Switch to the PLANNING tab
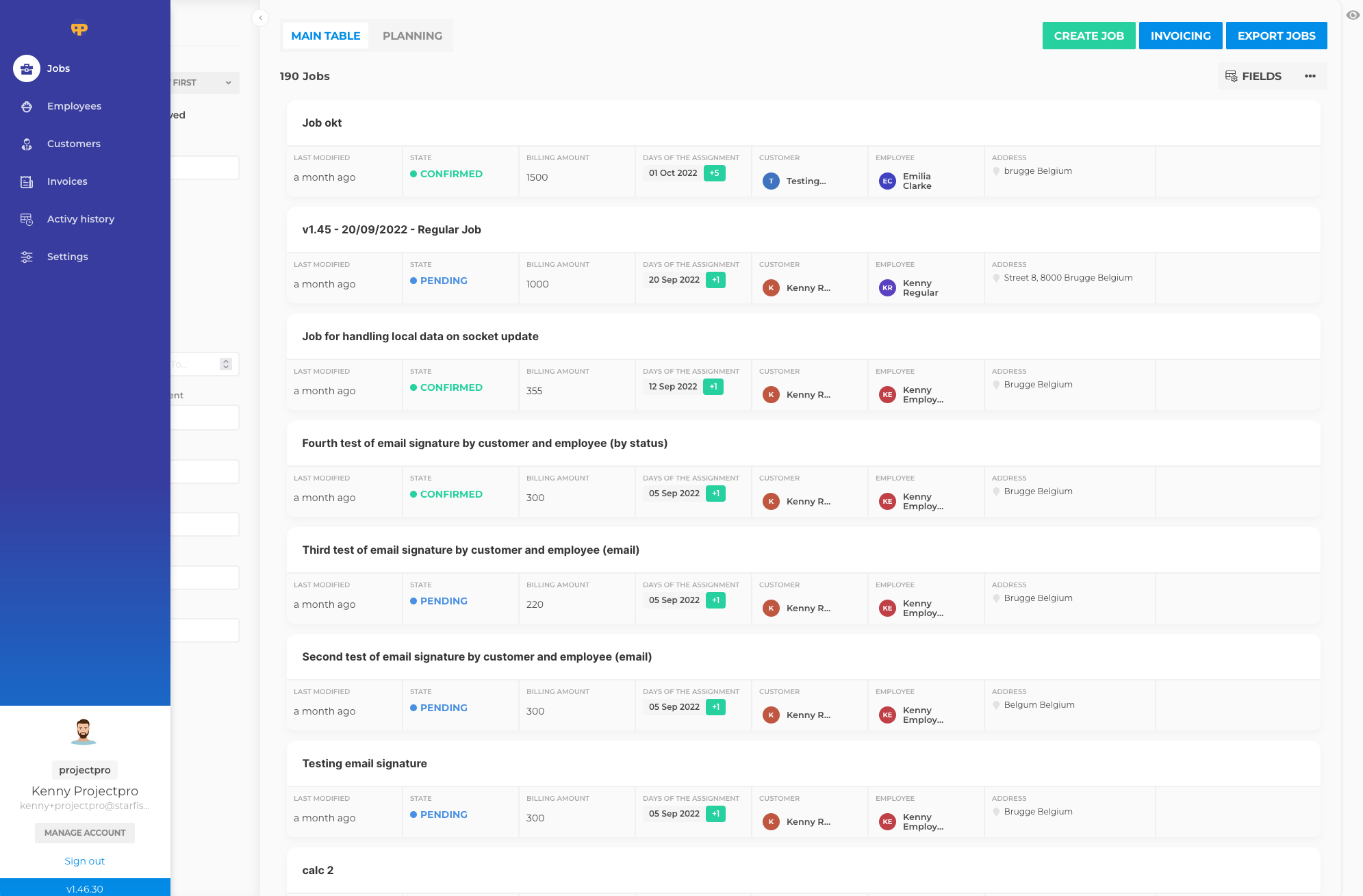 tap(412, 36)
